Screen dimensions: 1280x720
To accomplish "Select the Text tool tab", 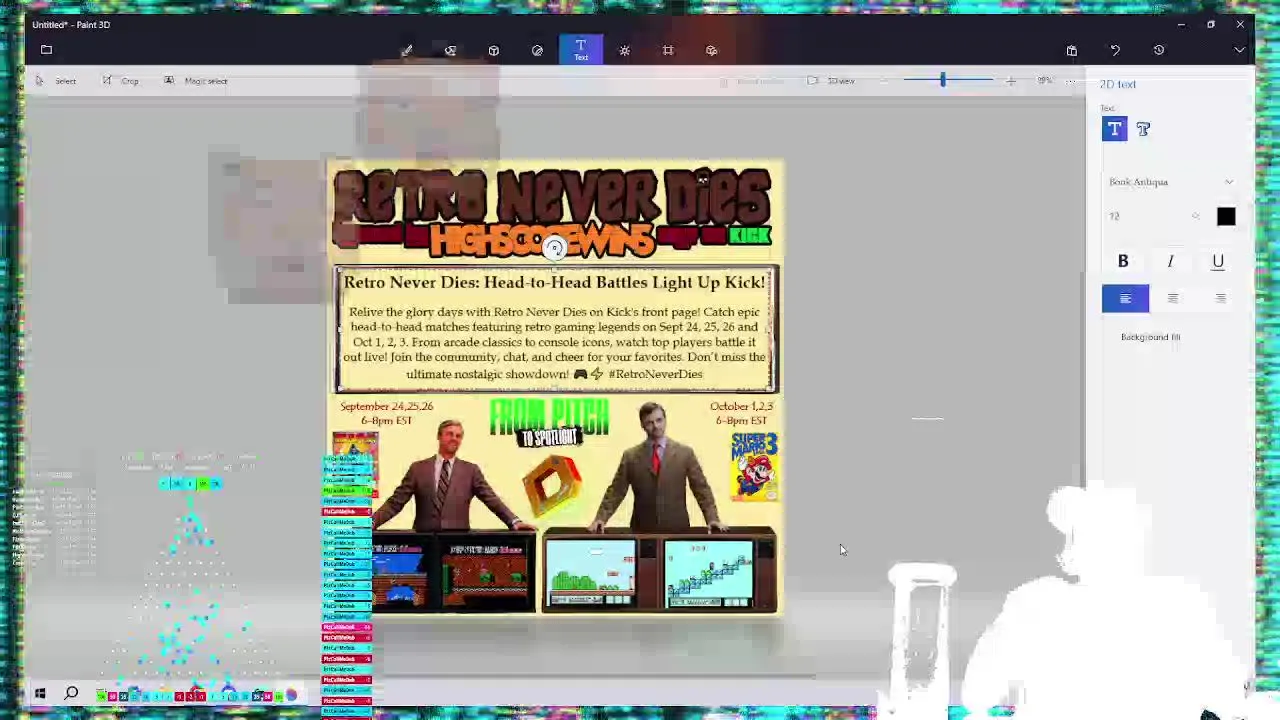I will tap(581, 50).
